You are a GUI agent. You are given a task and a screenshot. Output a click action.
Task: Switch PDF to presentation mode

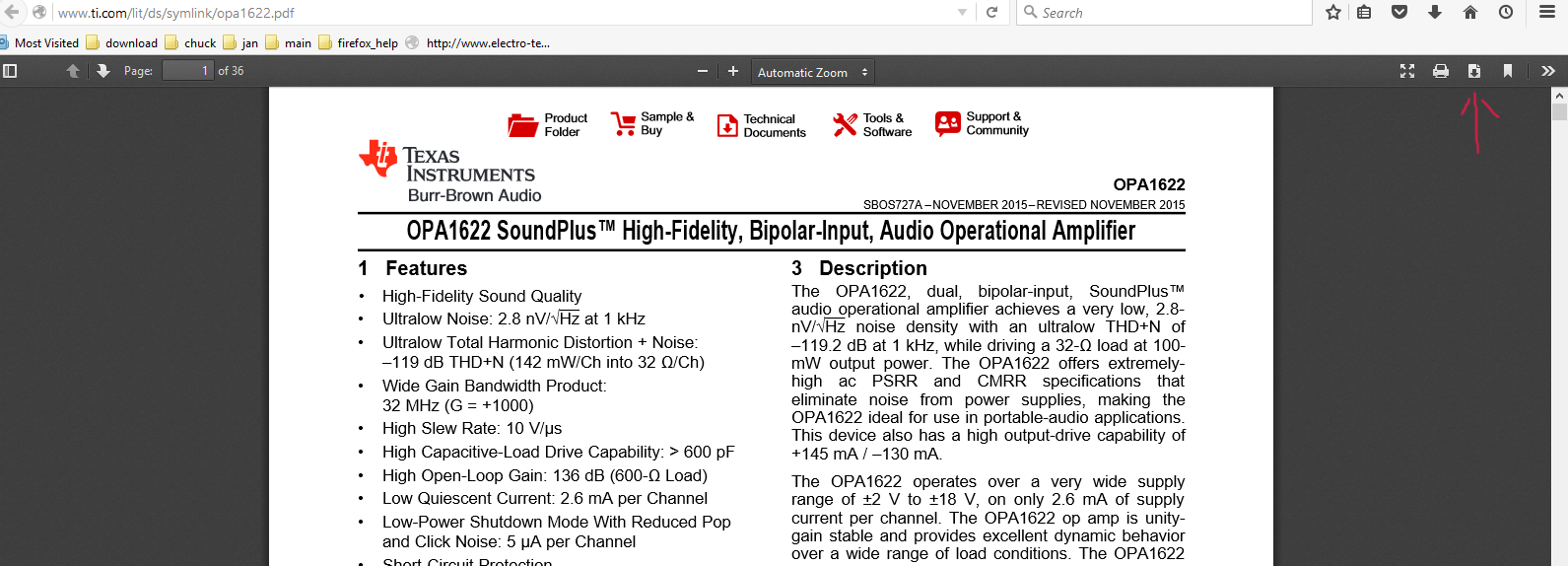pos(1407,71)
